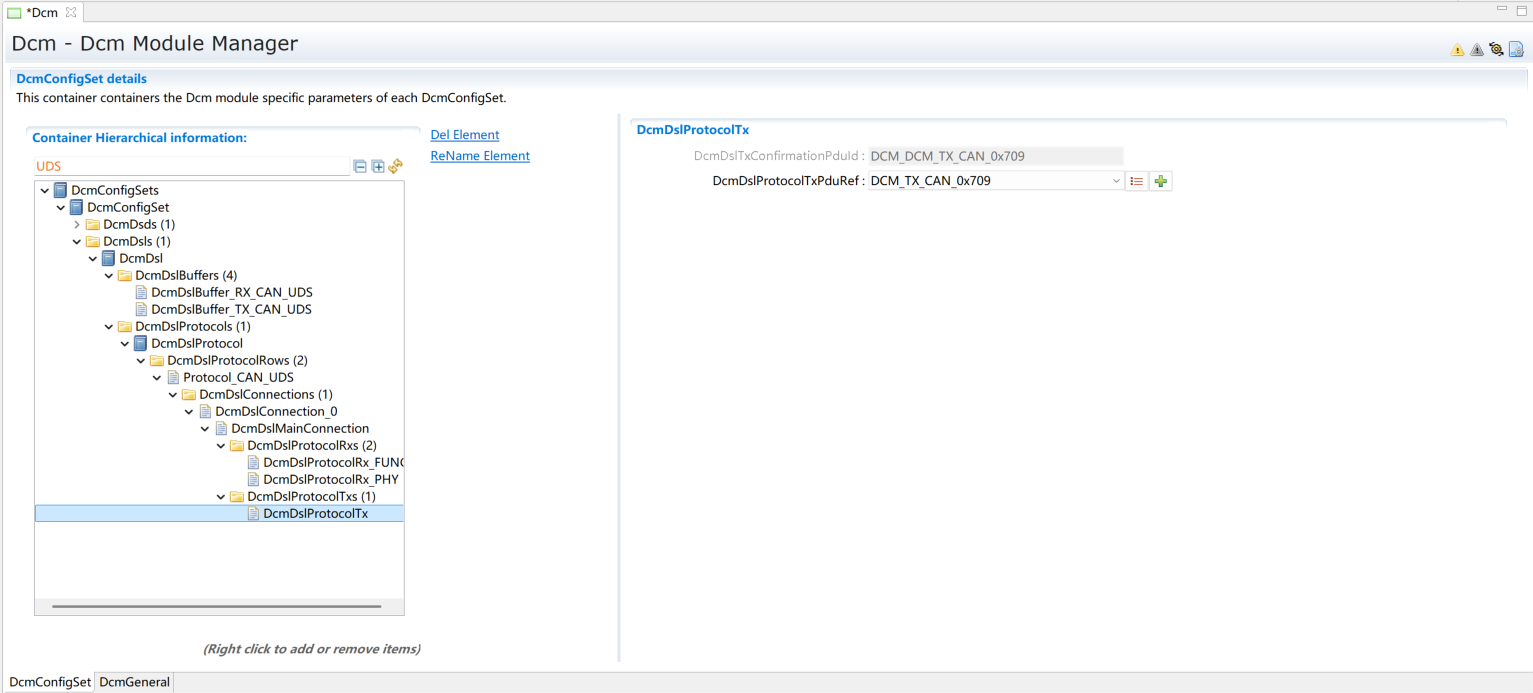
Task: Collapse the DcmDslProtocolRxs (2) node
Action: point(221,445)
